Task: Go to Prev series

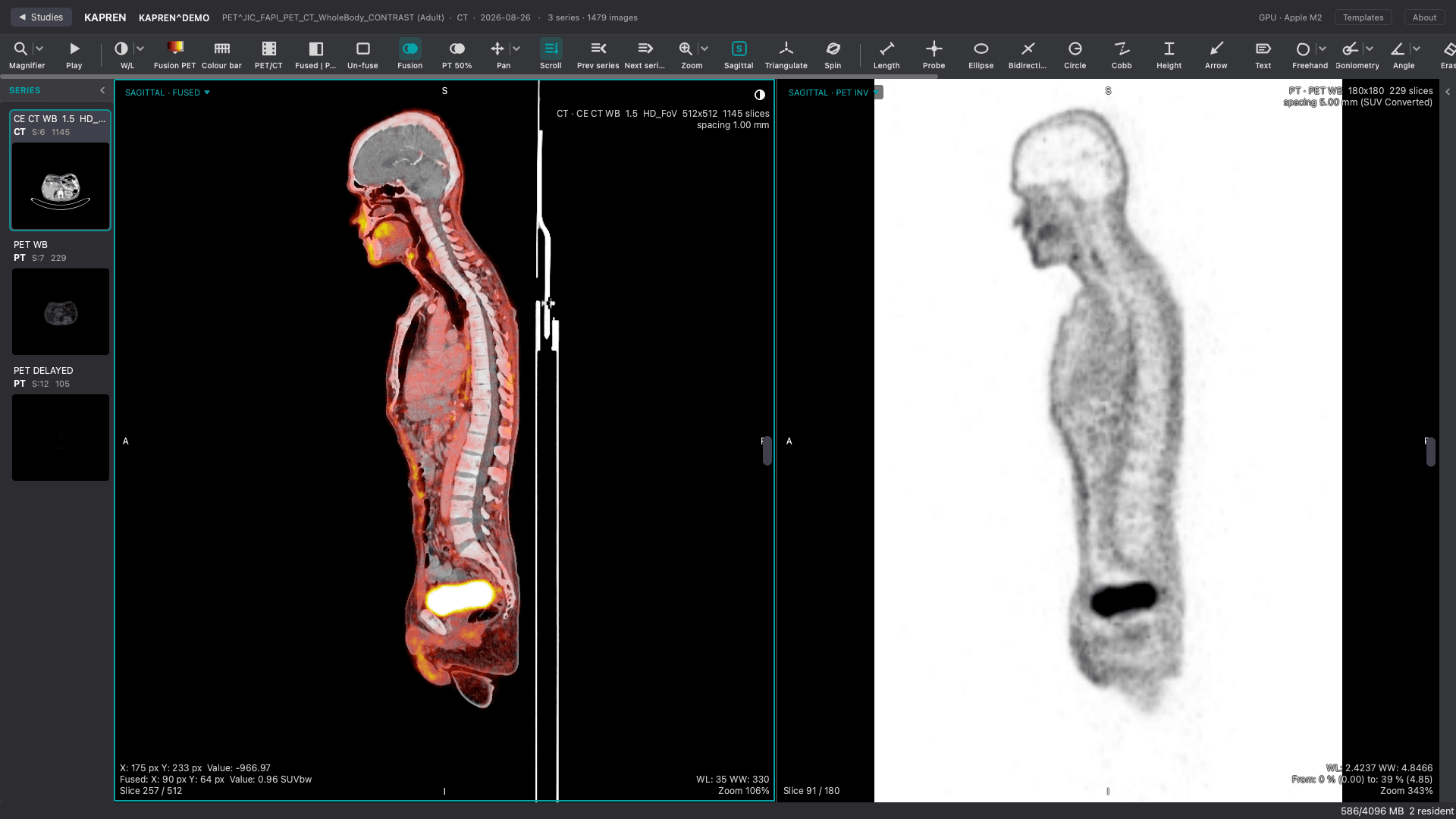Action: 598,55
